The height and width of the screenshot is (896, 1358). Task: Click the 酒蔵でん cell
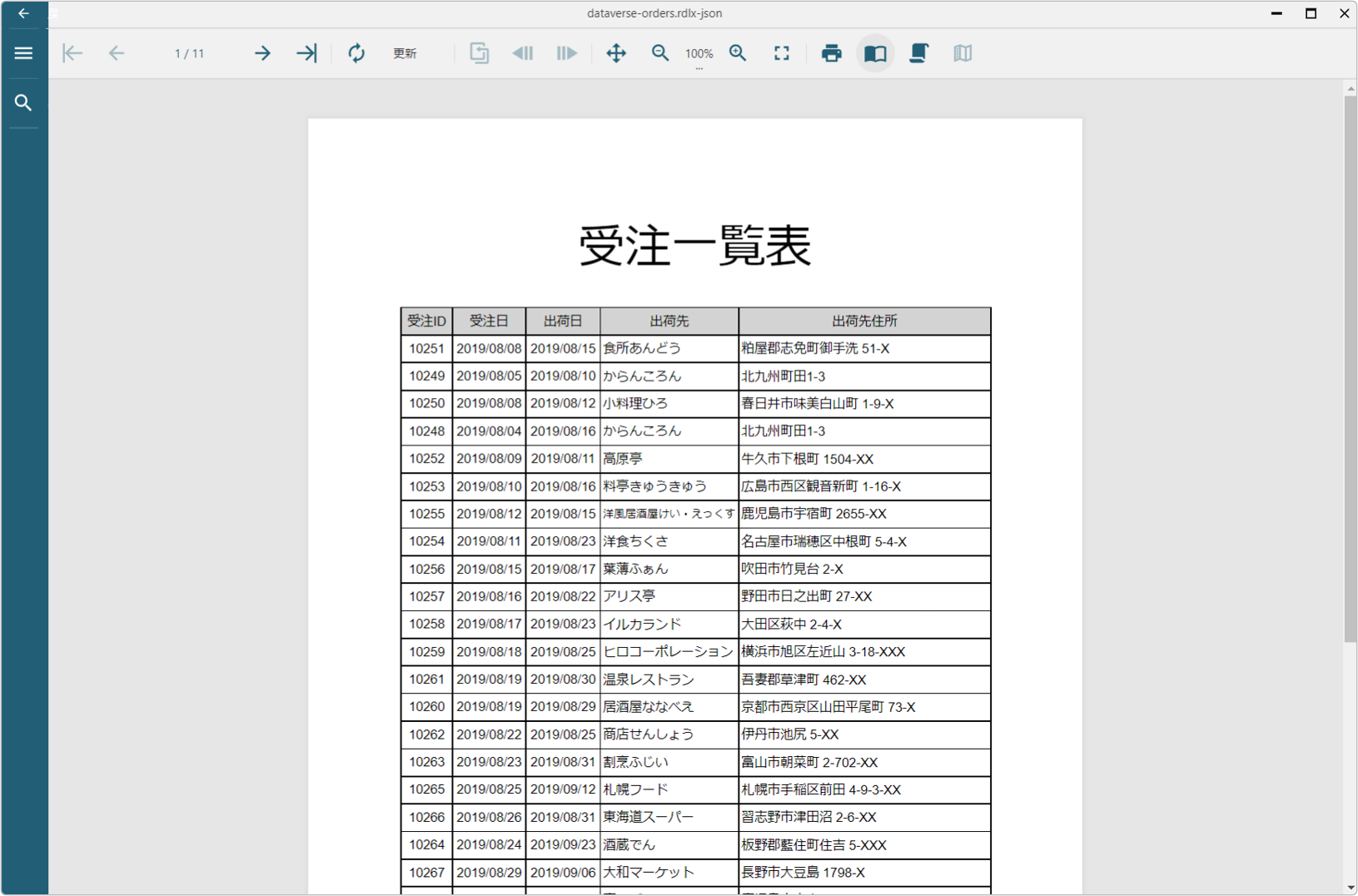point(669,844)
